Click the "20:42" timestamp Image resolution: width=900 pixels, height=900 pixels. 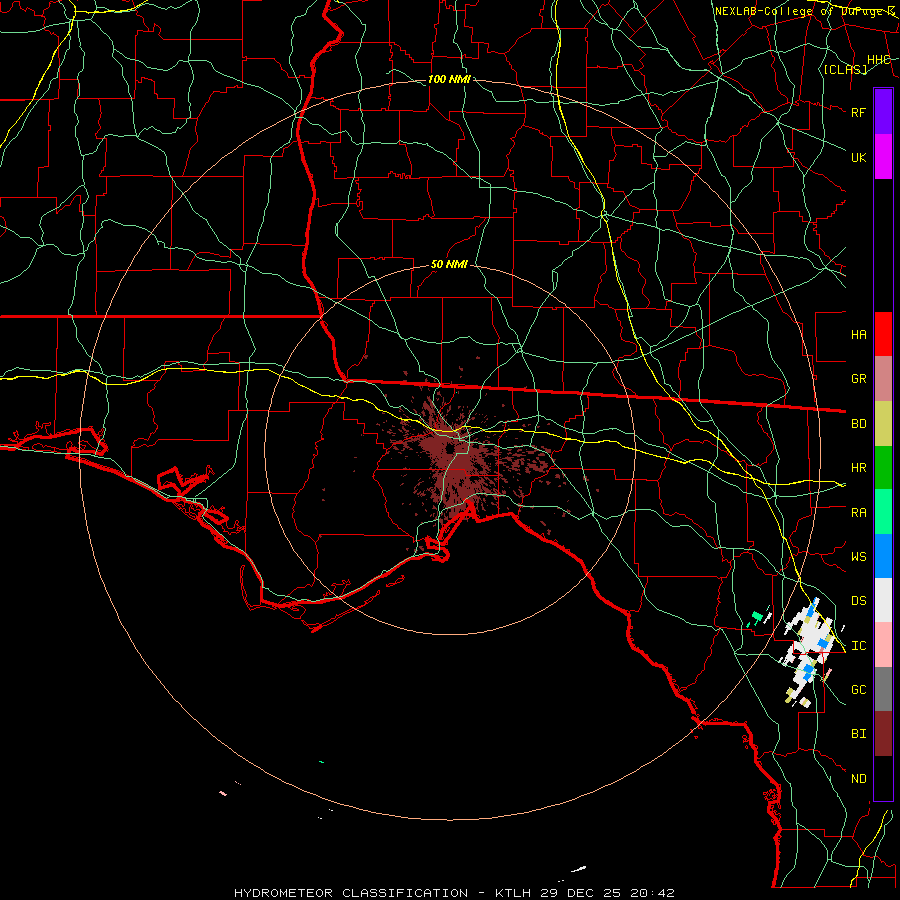click(x=651, y=893)
